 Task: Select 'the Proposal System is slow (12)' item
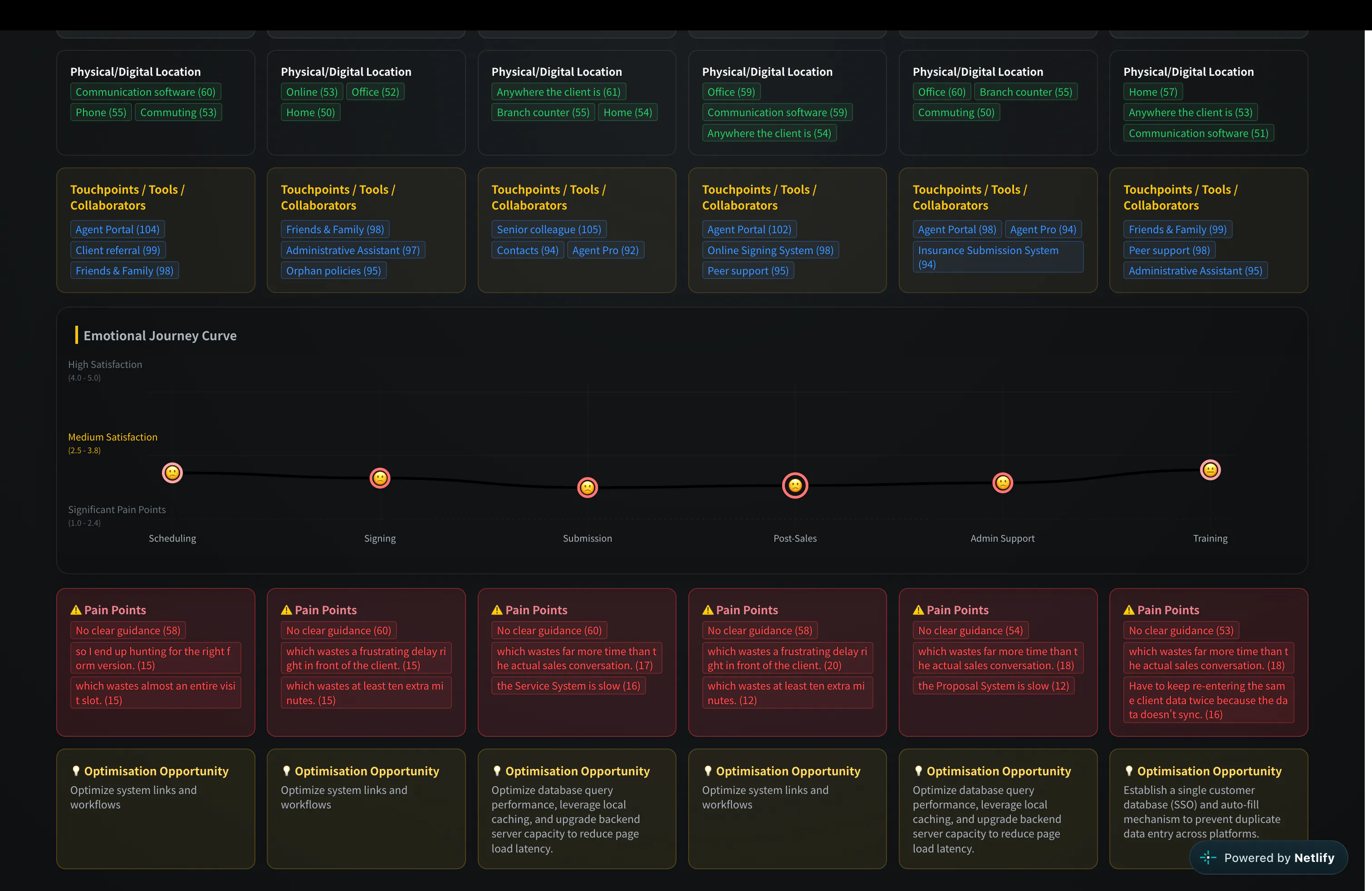993,686
